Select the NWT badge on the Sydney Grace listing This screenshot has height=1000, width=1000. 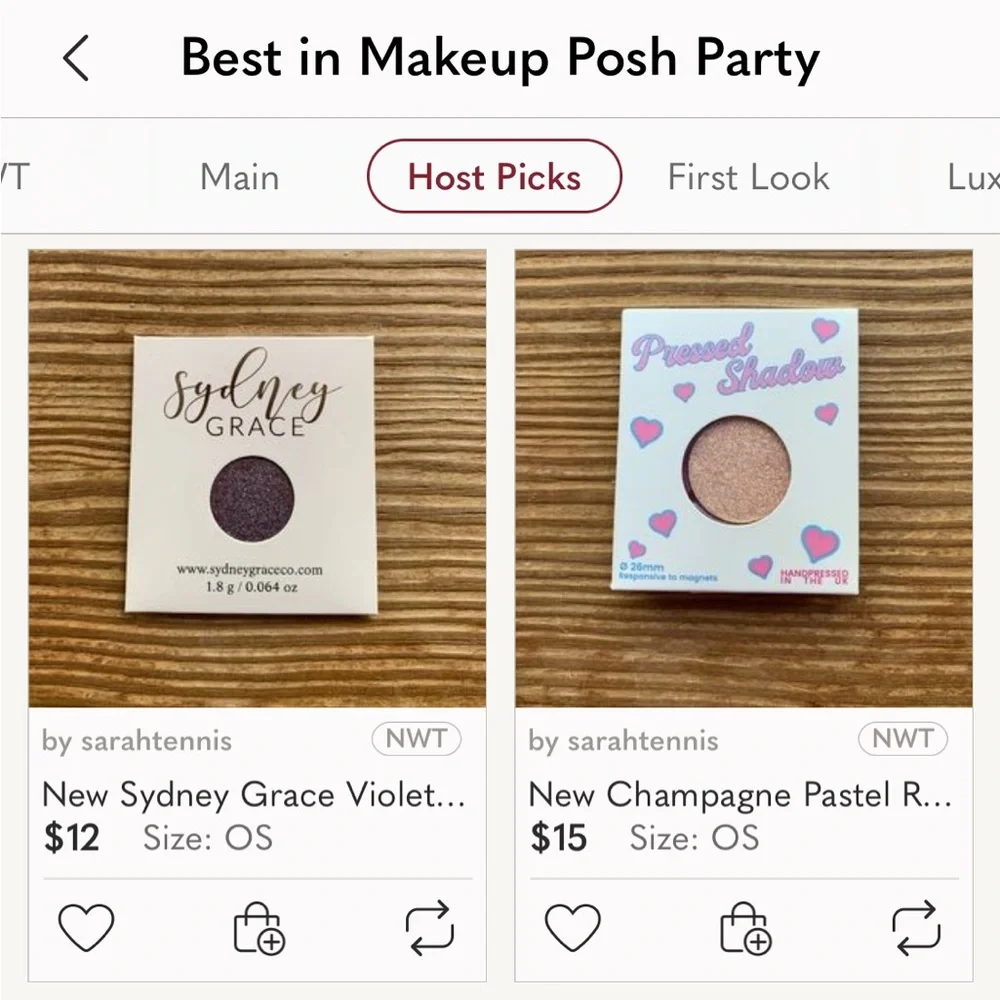click(x=416, y=740)
